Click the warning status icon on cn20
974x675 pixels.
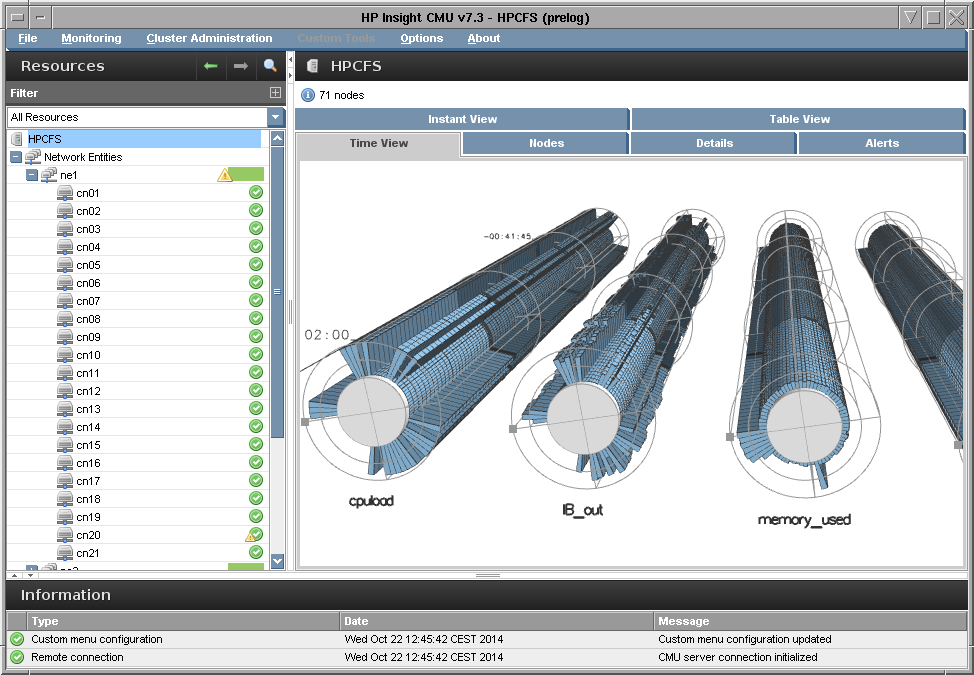254,535
